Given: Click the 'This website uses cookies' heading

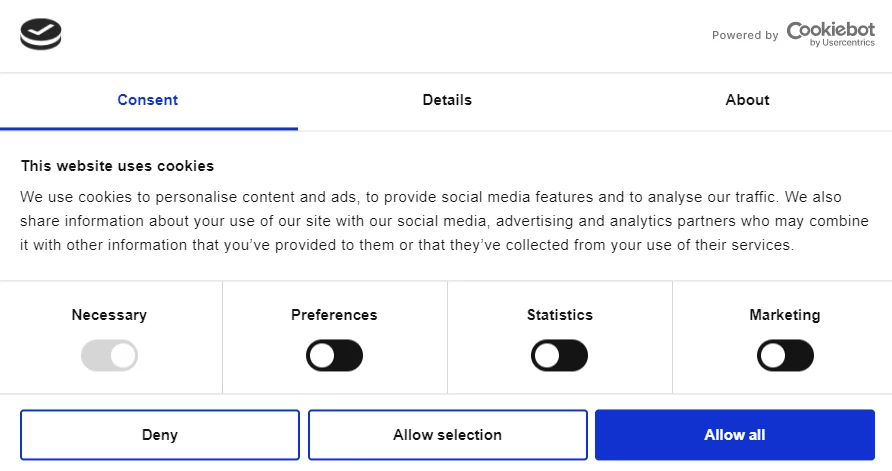Looking at the screenshot, I should (x=117, y=166).
